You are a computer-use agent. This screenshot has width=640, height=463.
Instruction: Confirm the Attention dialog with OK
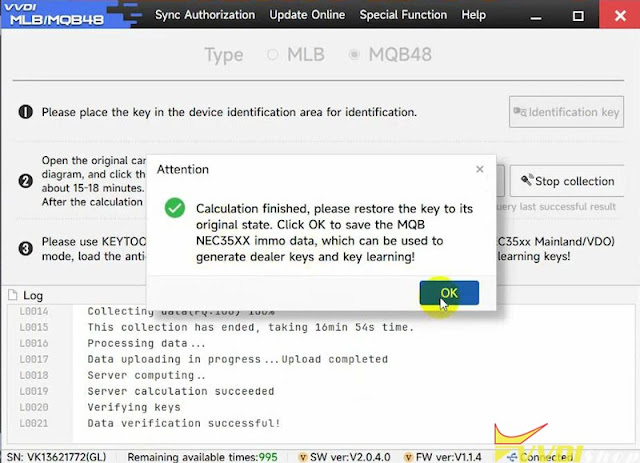coord(449,293)
